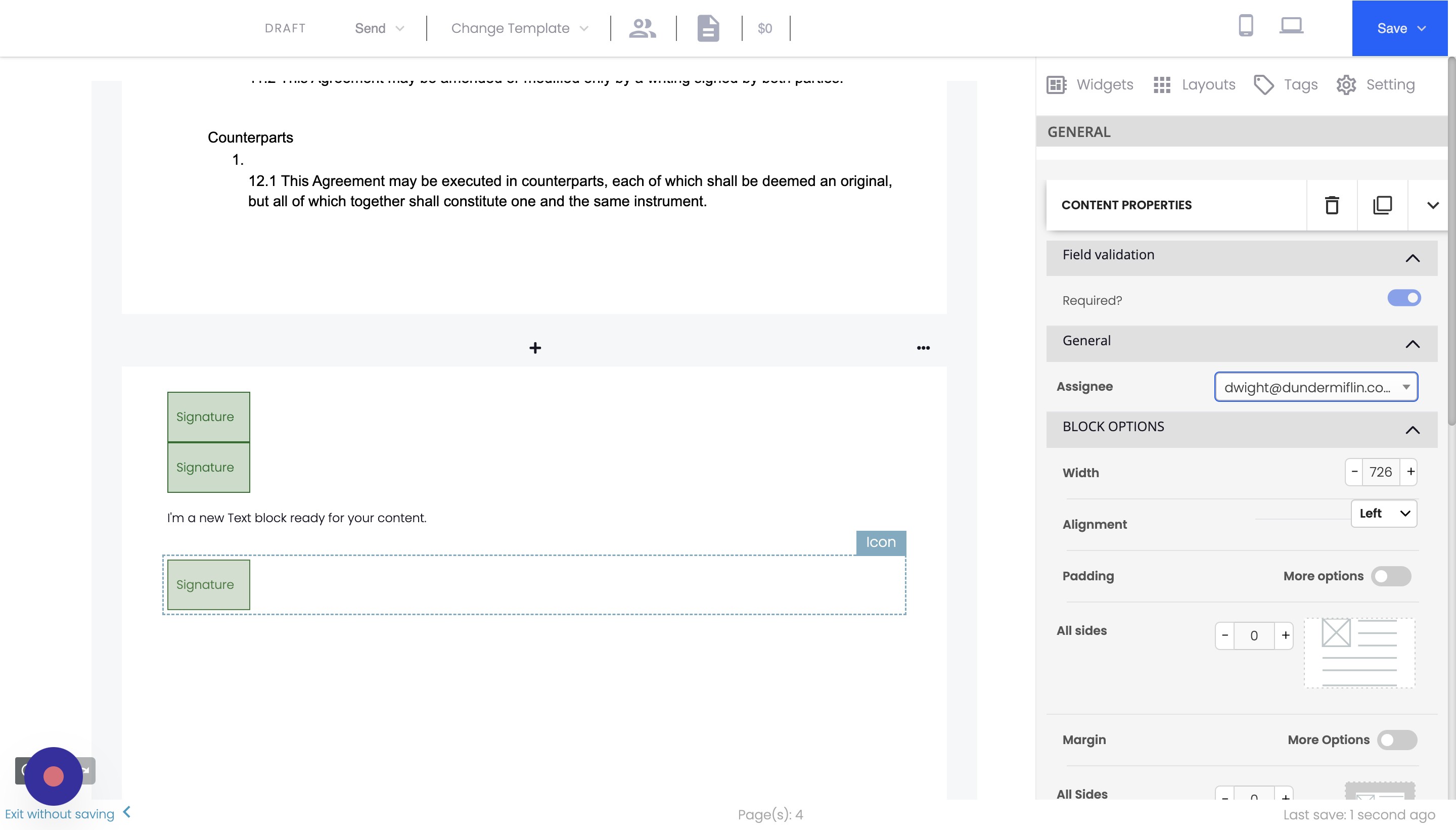Toggle the Required? switch off
Screen dimensions: 1456x830
(x=1403, y=298)
